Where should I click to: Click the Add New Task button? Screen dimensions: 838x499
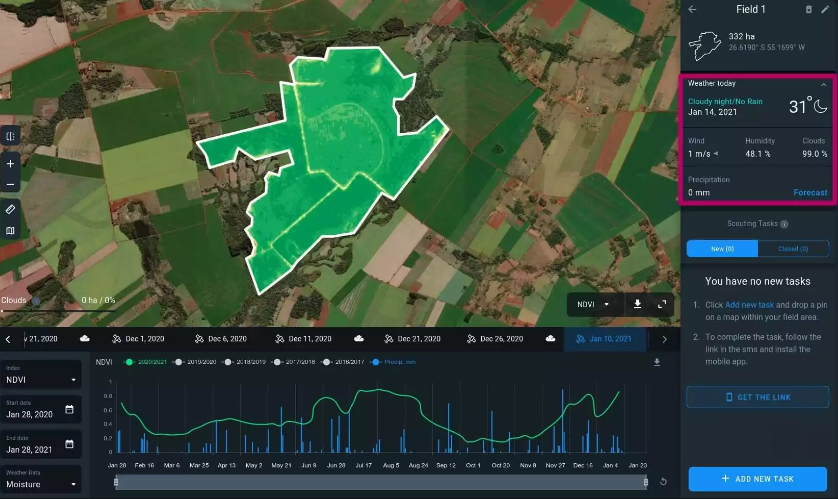pyautogui.click(x=757, y=479)
